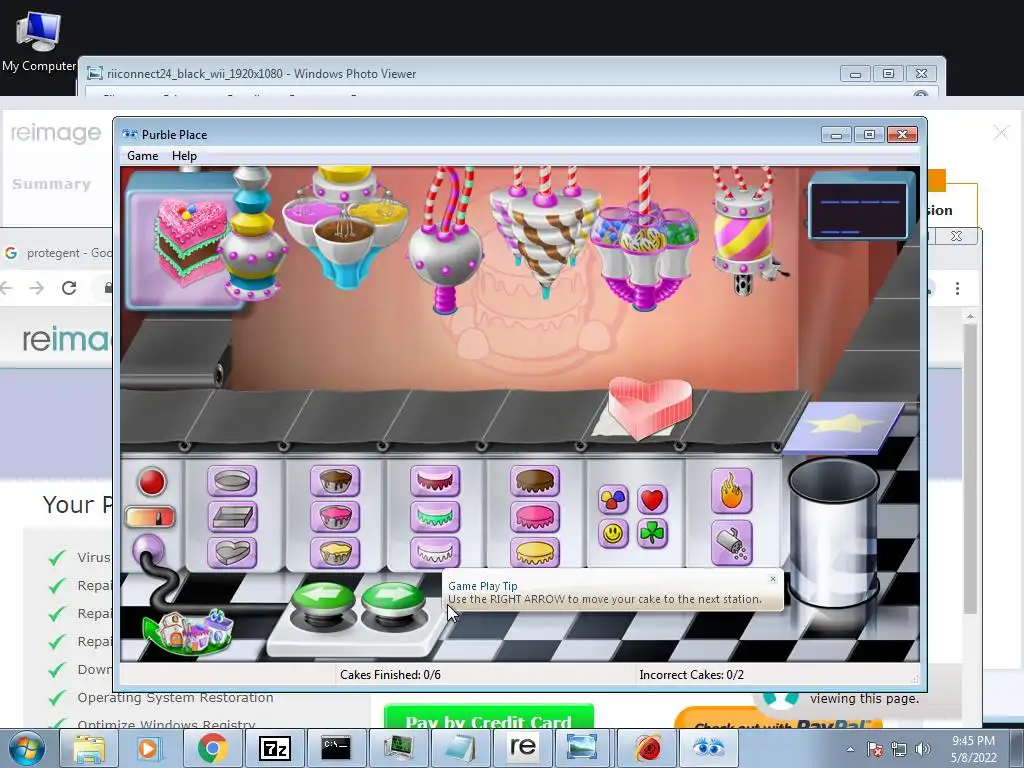This screenshot has height=768, width=1024.
Task: Go forward in the Chrome window
Action: (x=37, y=288)
